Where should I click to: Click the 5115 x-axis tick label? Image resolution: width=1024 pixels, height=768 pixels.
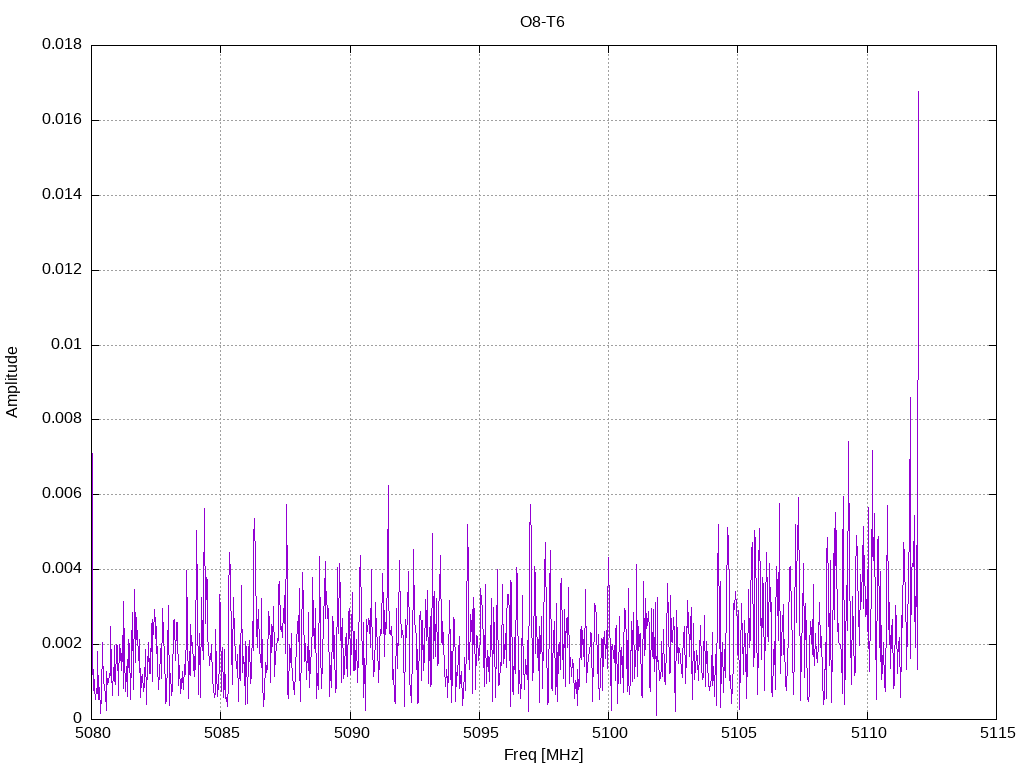click(x=996, y=733)
